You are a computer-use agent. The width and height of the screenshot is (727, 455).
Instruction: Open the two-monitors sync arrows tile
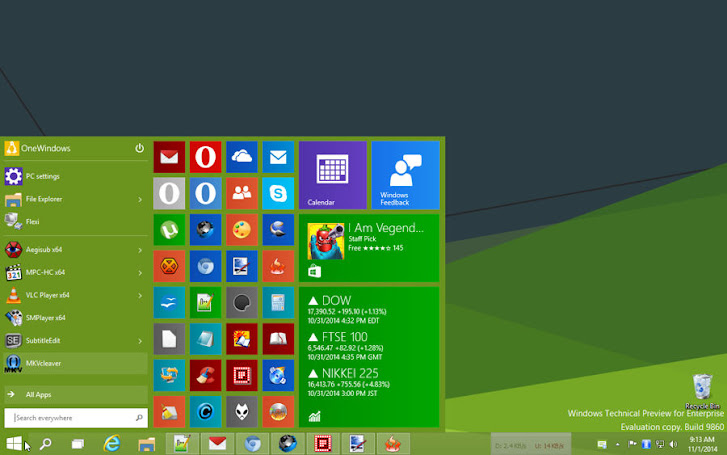(169, 375)
